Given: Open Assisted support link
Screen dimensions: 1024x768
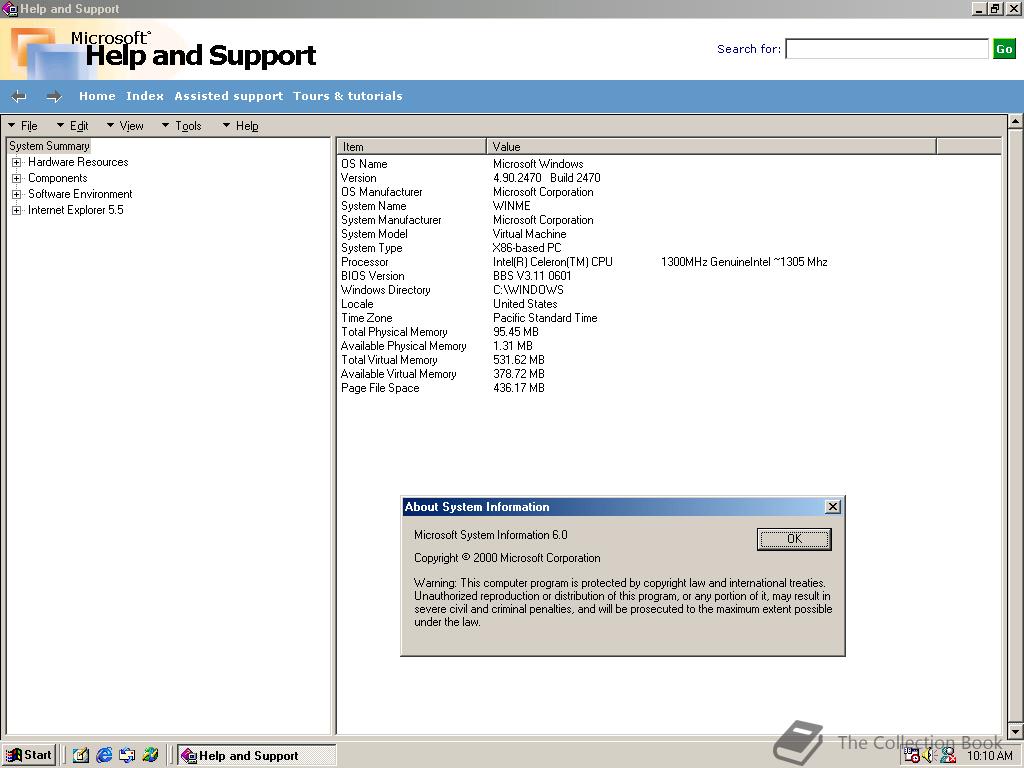Looking at the screenshot, I should 229,96.
